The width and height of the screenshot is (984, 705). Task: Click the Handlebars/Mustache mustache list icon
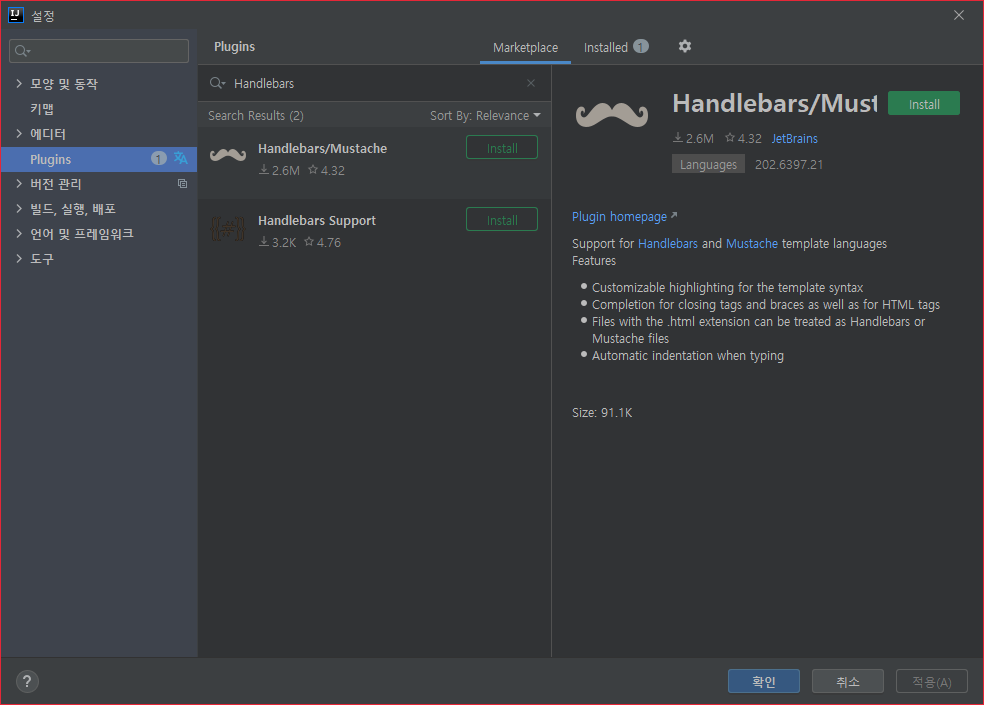click(228, 154)
